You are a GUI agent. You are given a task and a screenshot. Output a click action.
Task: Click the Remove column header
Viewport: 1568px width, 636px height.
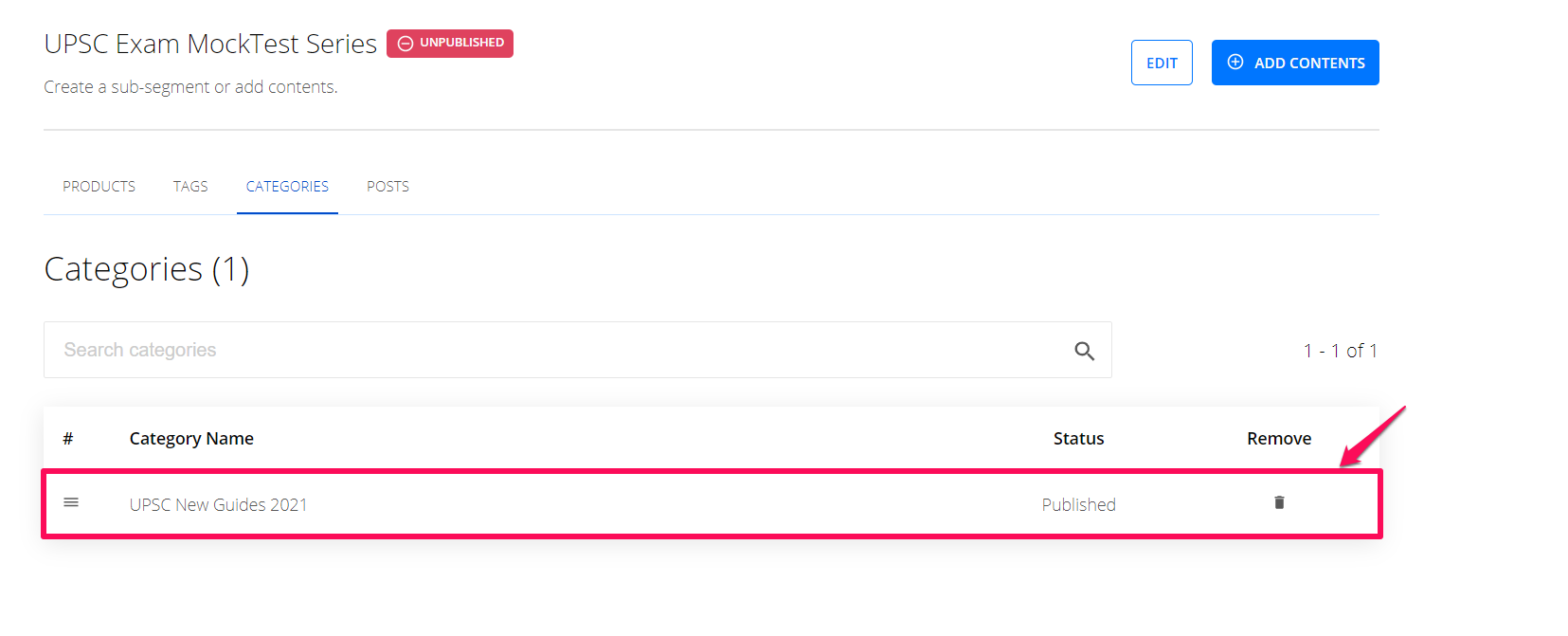click(1278, 439)
